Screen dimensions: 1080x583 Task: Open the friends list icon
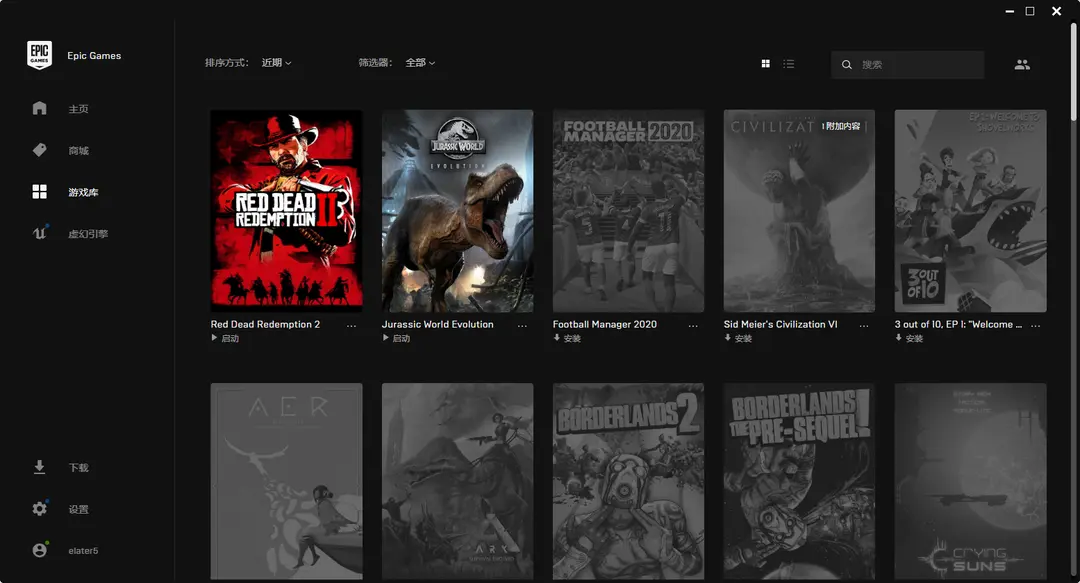1022,65
